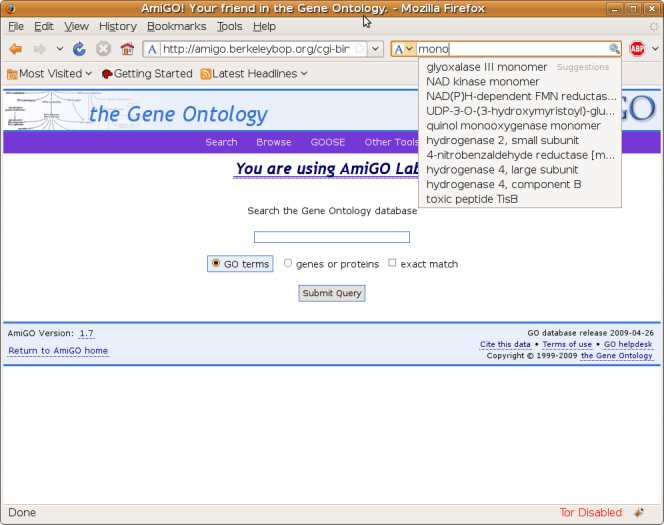Reload the page with the blue refresh icon

pyautogui.click(x=79, y=49)
